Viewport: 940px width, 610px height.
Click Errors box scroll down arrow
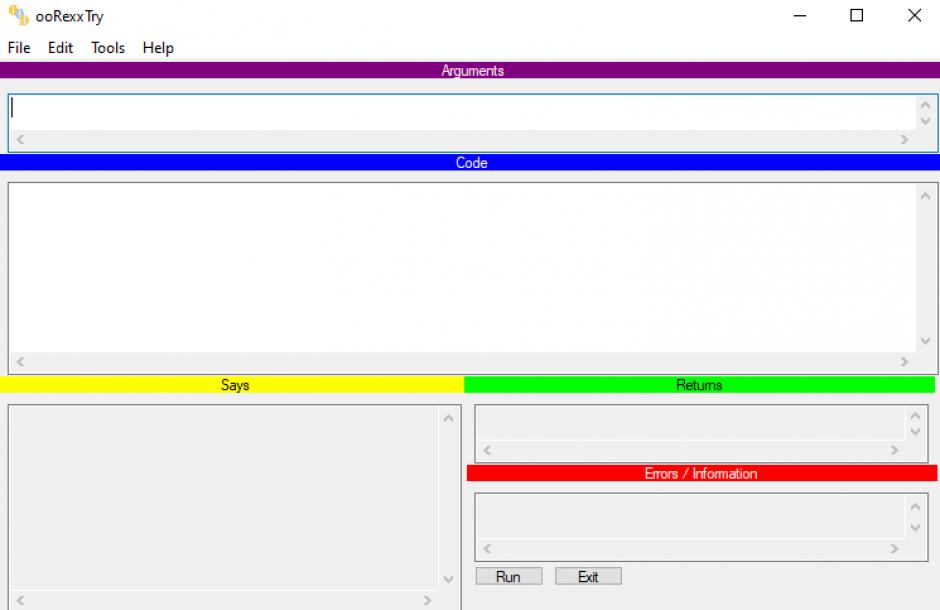click(915, 527)
